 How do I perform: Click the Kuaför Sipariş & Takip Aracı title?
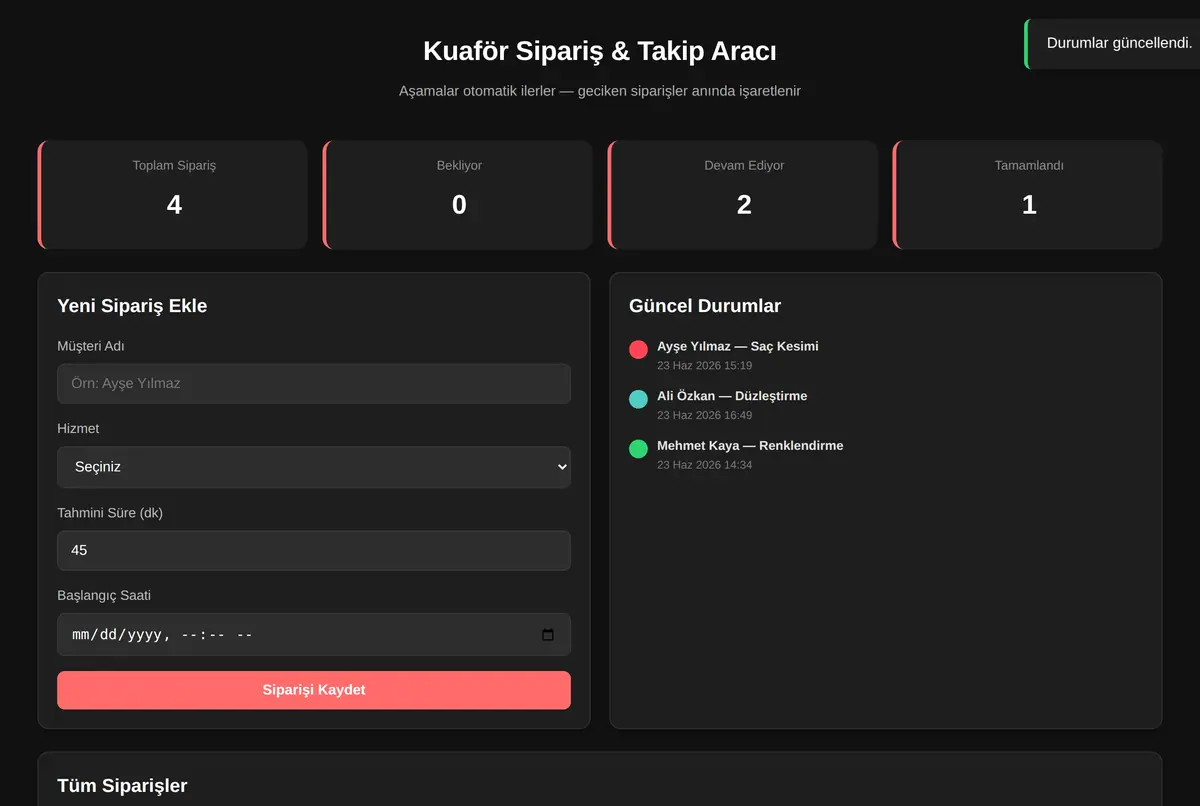click(600, 51)
